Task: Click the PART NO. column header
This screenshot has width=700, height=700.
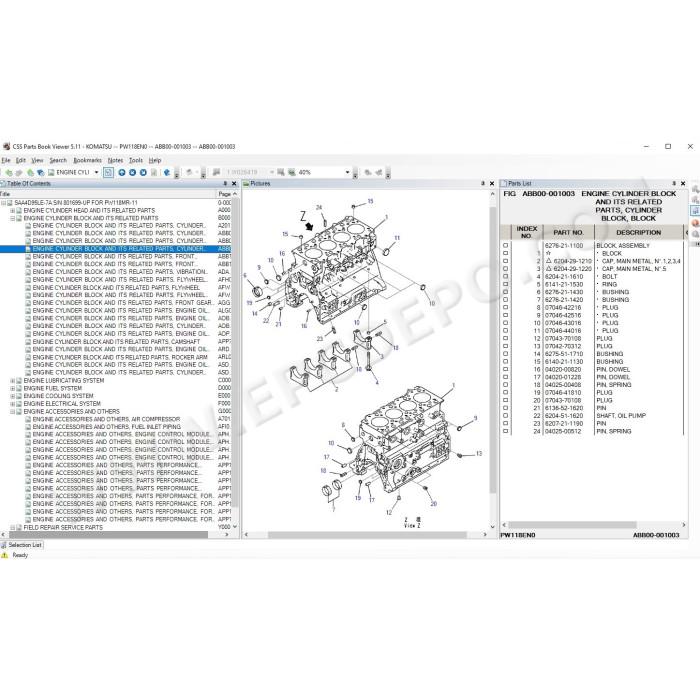Action: pyautogui.click(x=568, y=233)
